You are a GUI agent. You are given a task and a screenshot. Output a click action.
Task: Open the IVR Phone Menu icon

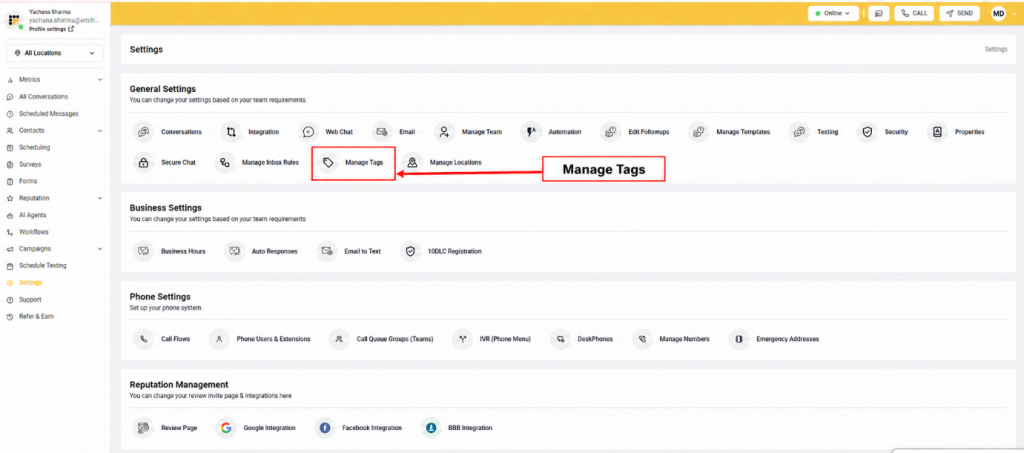(x=462, y=339)
